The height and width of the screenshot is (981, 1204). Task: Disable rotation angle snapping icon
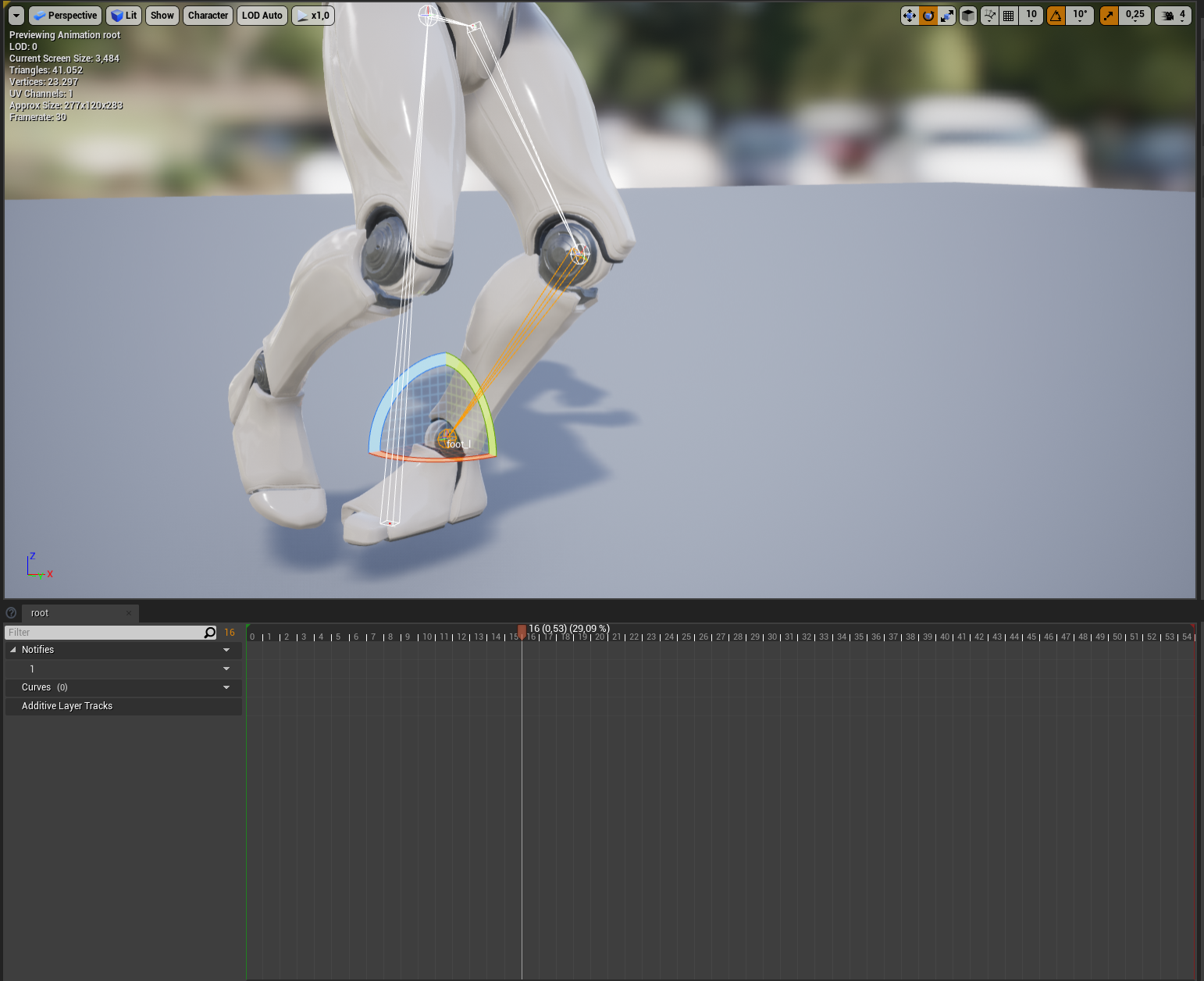(x=1056, y=15)
